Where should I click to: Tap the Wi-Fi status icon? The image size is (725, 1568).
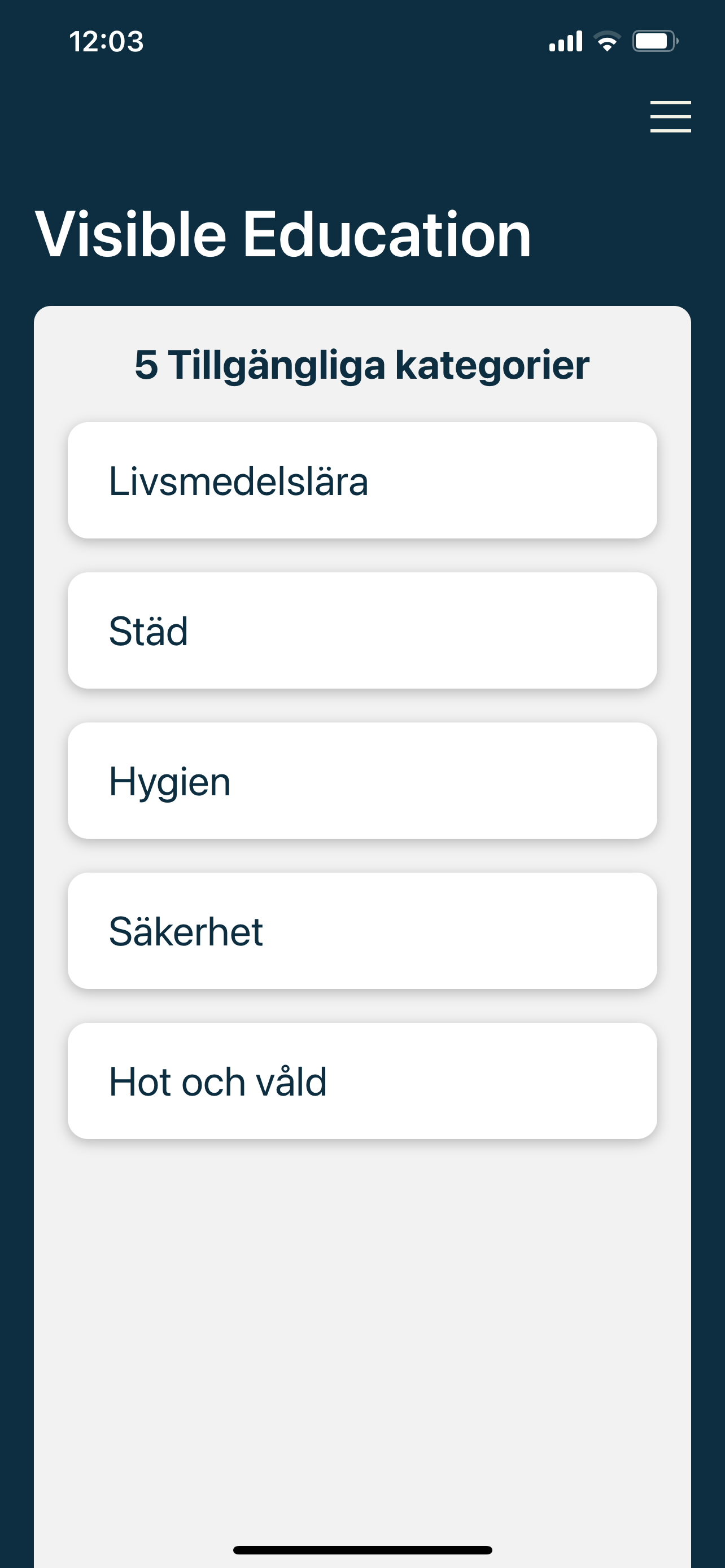pos(607,41)
